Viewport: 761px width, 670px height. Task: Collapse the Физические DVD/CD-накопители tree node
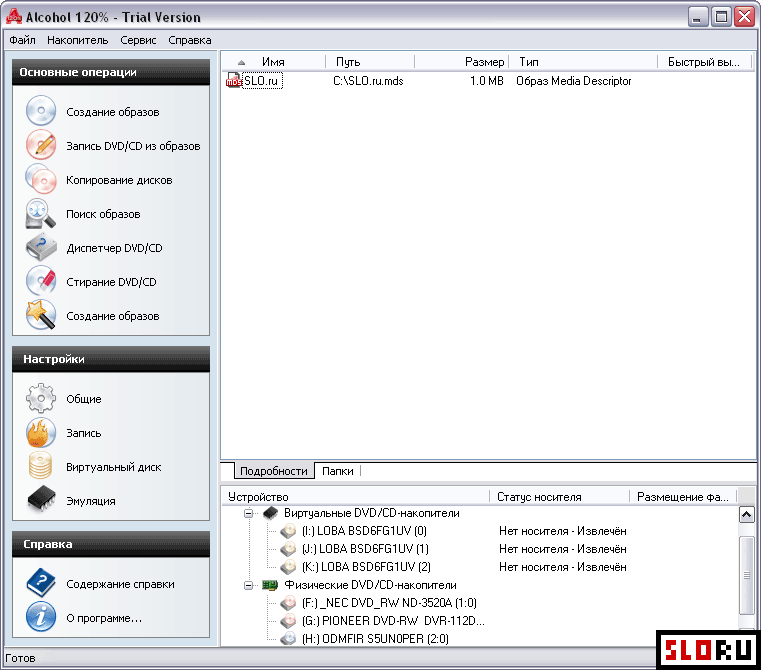(x=248, y=585)
